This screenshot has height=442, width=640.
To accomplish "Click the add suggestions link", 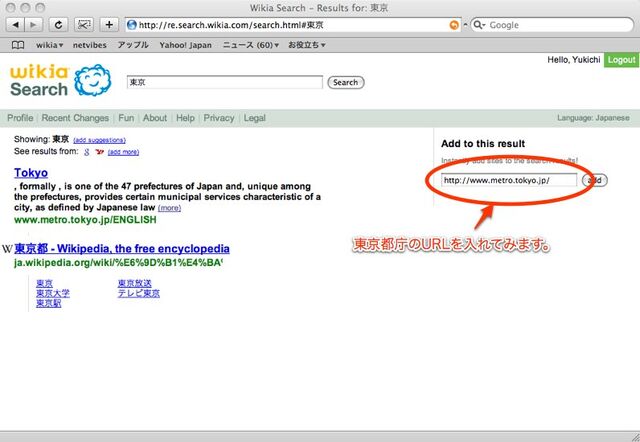I will tap(99, 140).
